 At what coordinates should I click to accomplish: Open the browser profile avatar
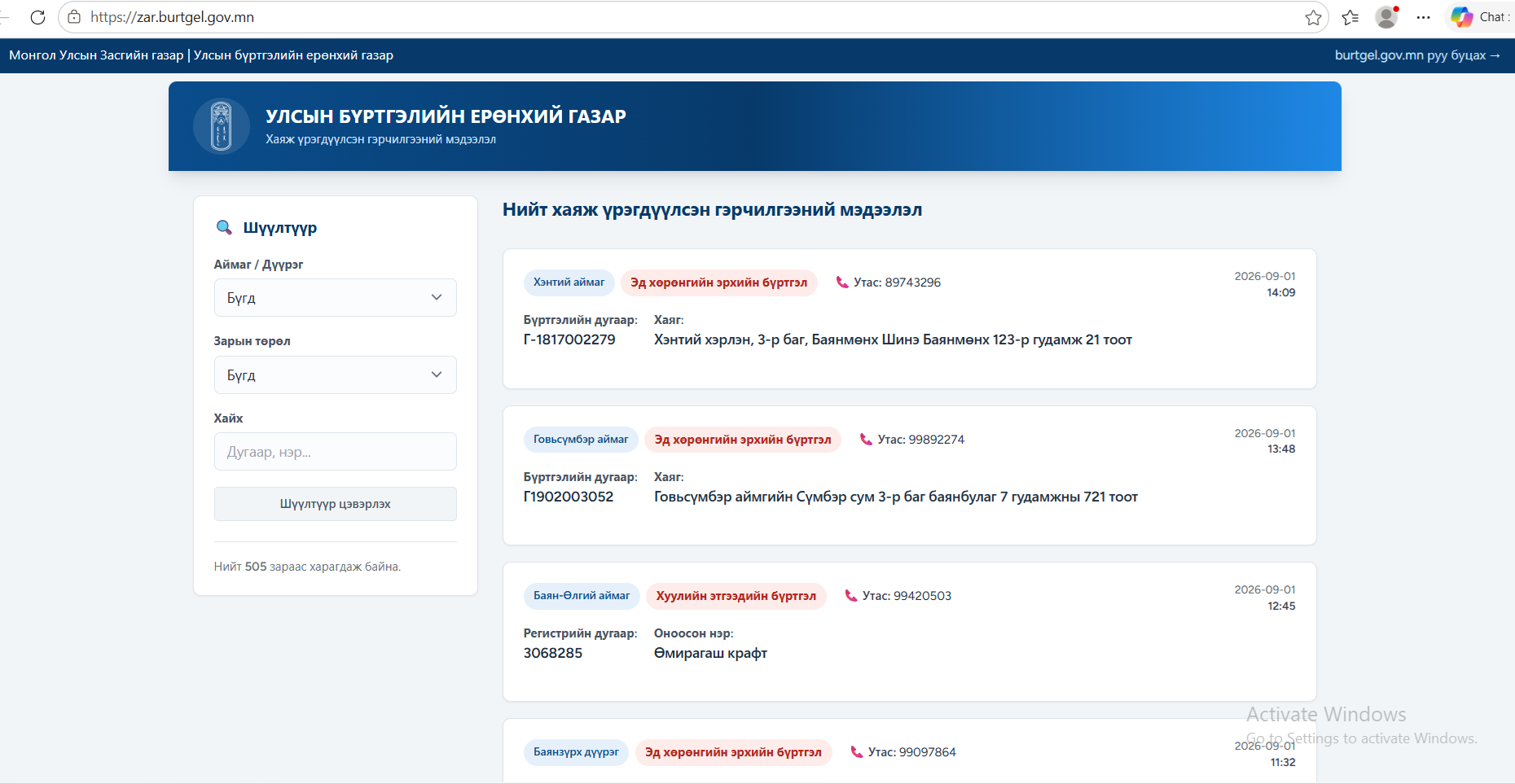click(x=1386, y=17)
